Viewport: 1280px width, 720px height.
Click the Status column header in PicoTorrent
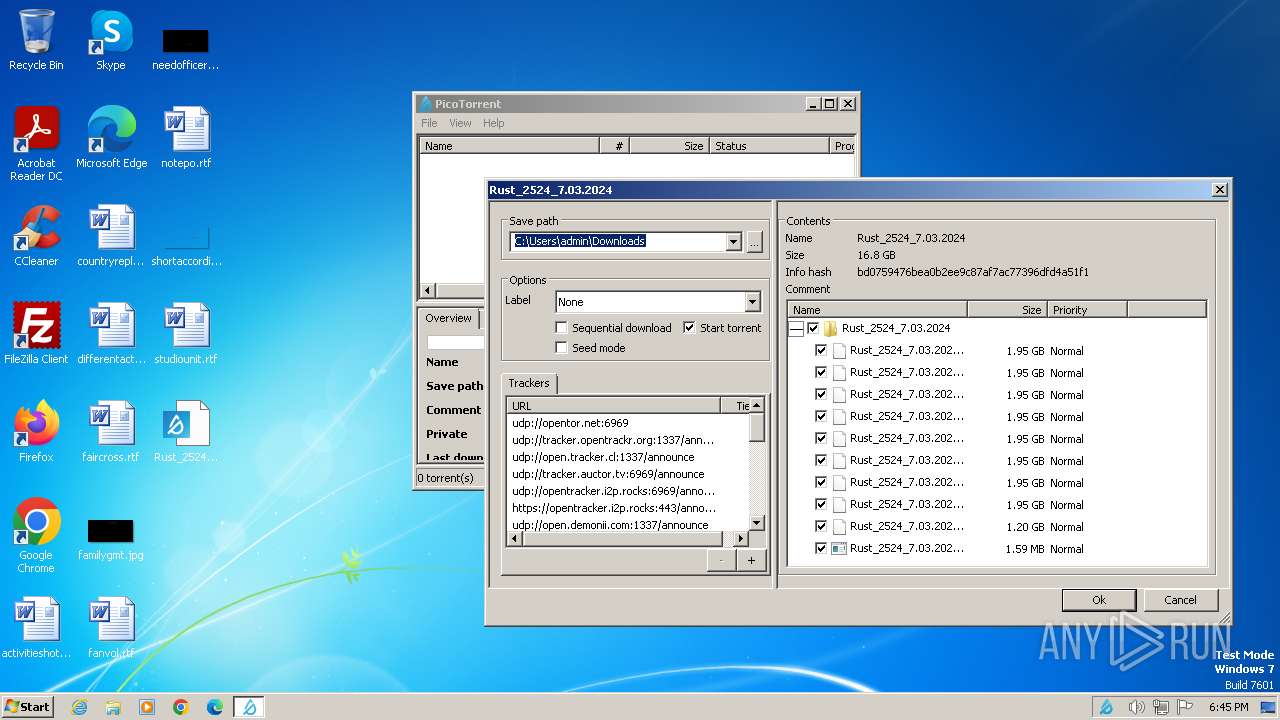pyautogui.click(x=769, y=146)
